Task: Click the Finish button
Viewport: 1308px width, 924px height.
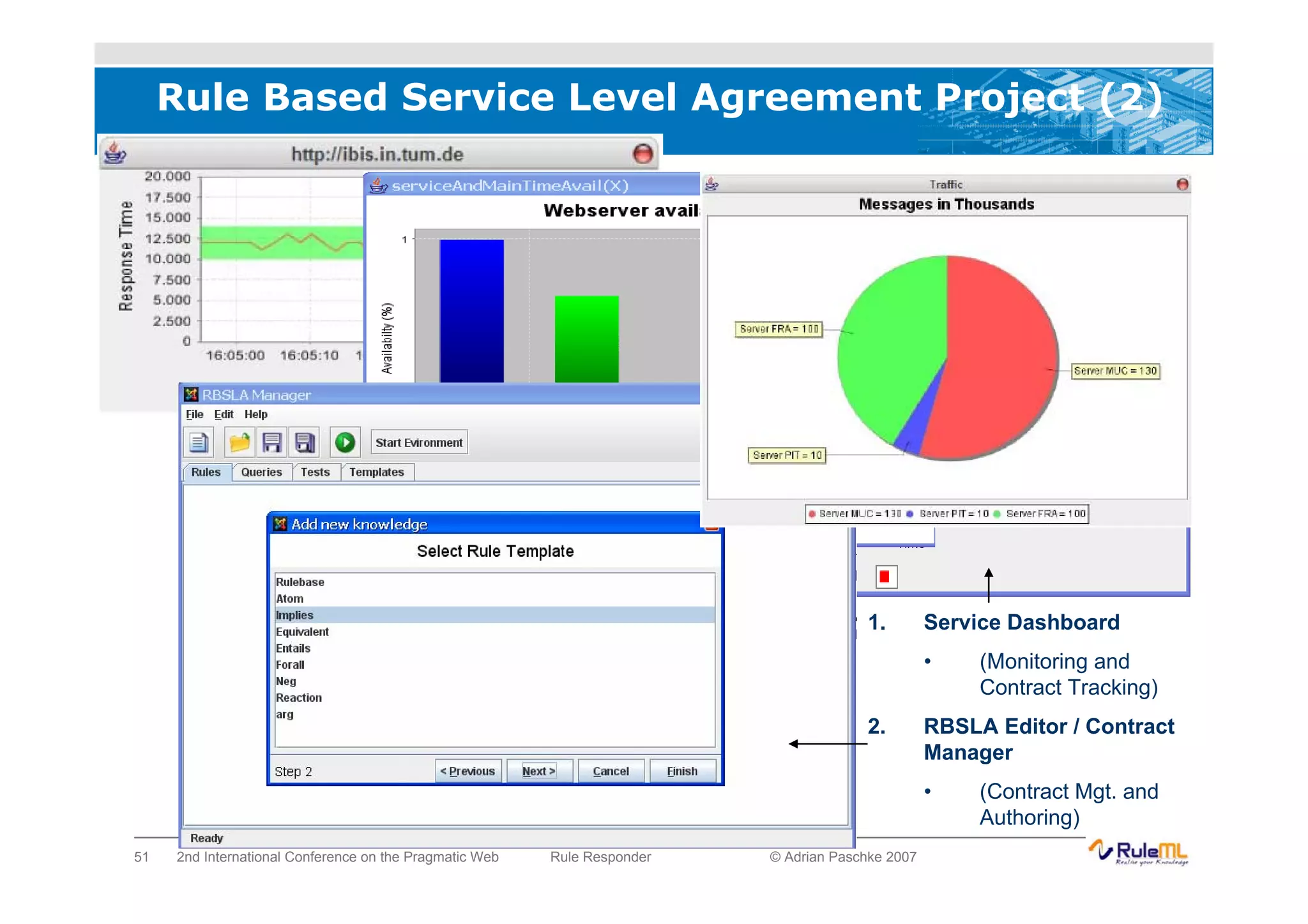Action: pyautogui.click(x=681, y=771)
